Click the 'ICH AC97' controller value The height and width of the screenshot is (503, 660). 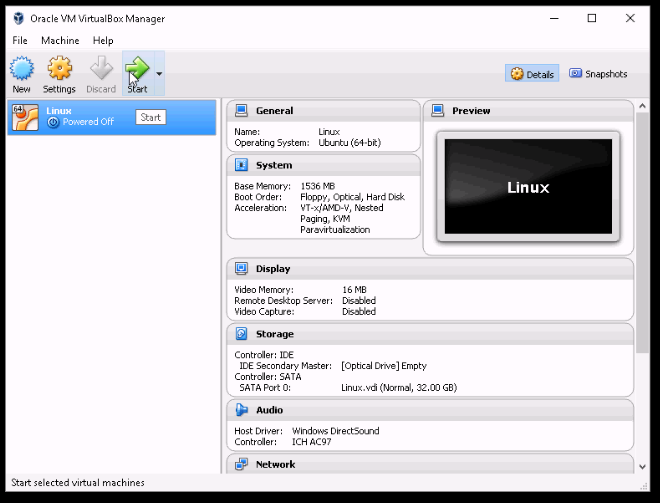click(x=311, y=442)
